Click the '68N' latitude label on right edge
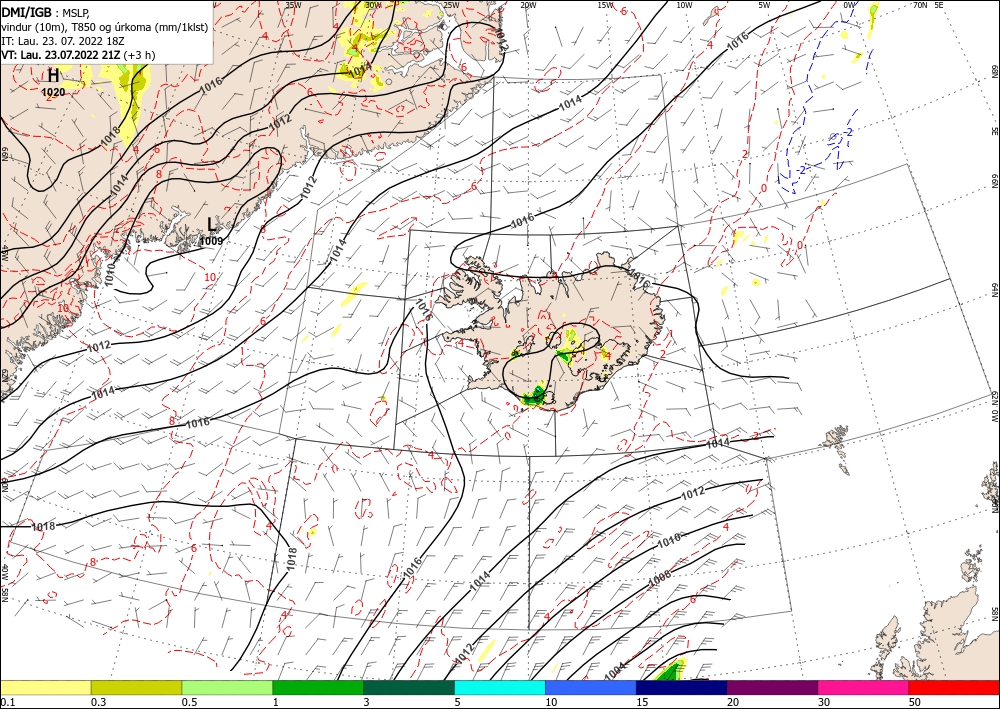1000x709 pixels. coord(995,71)
